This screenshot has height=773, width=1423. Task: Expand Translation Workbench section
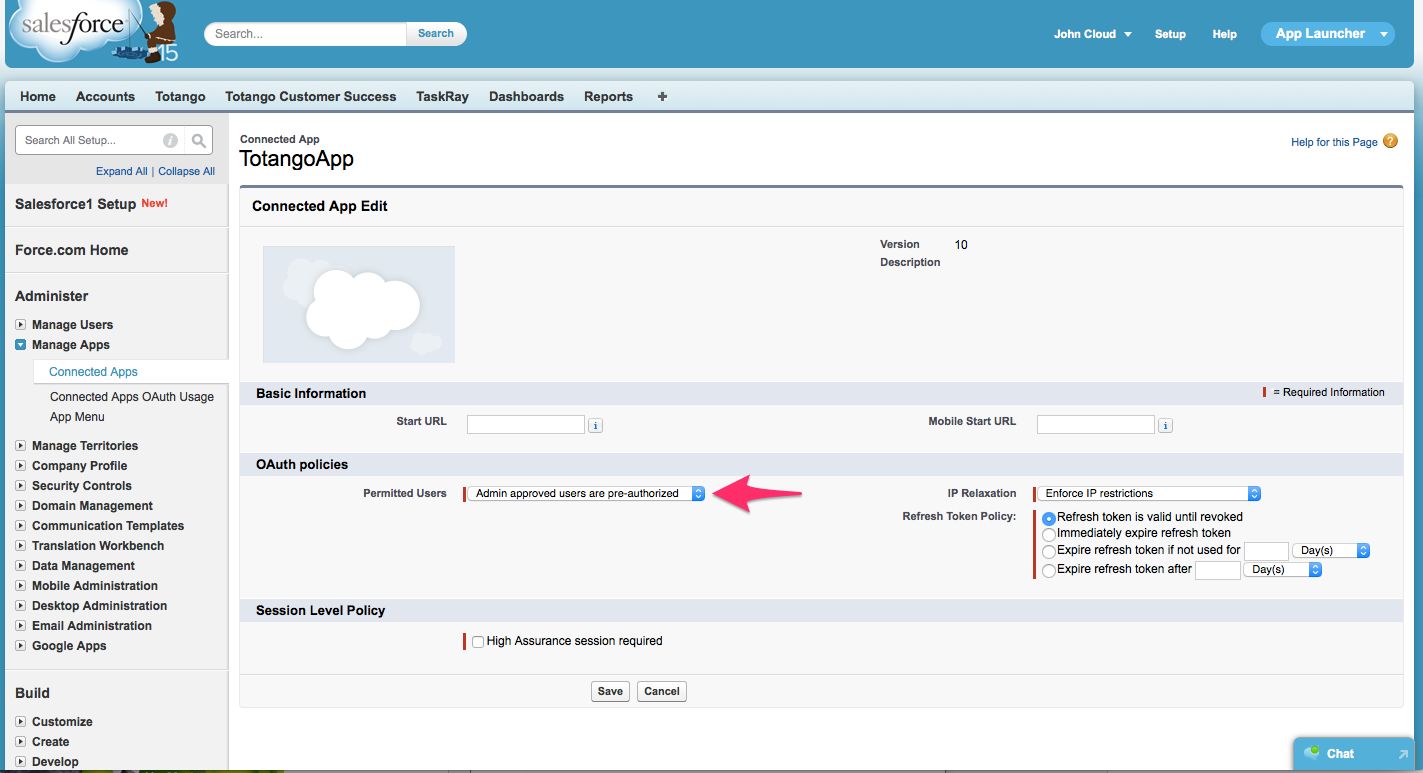pos(21,546)
